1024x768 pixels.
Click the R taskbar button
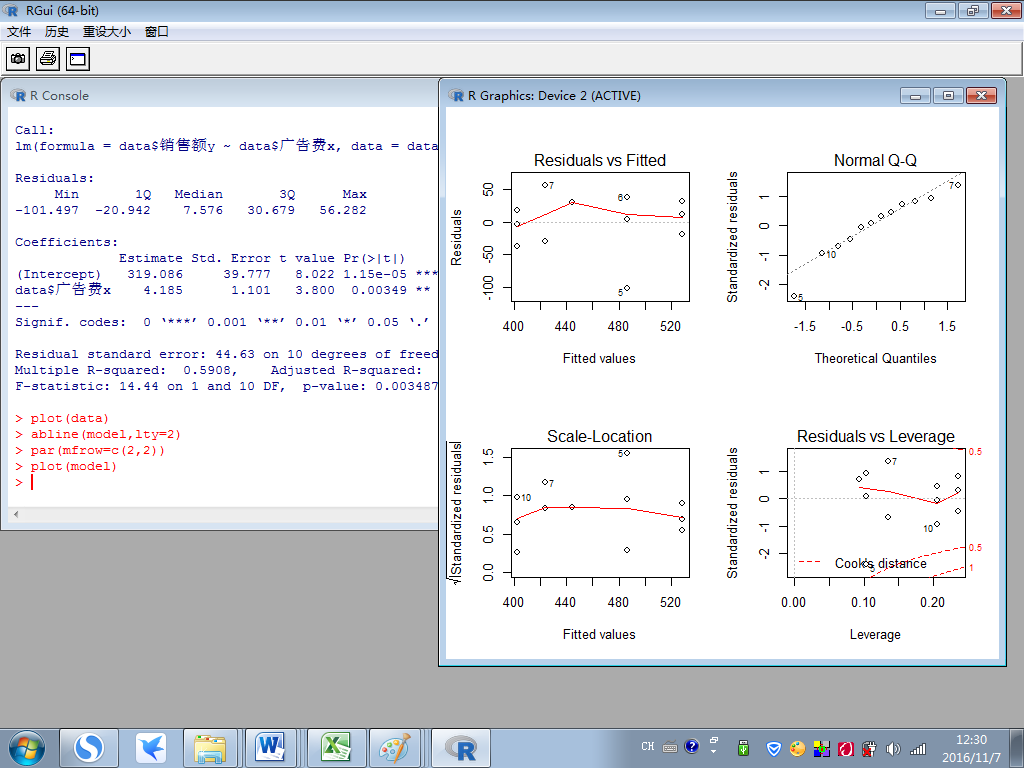[461, 748]
